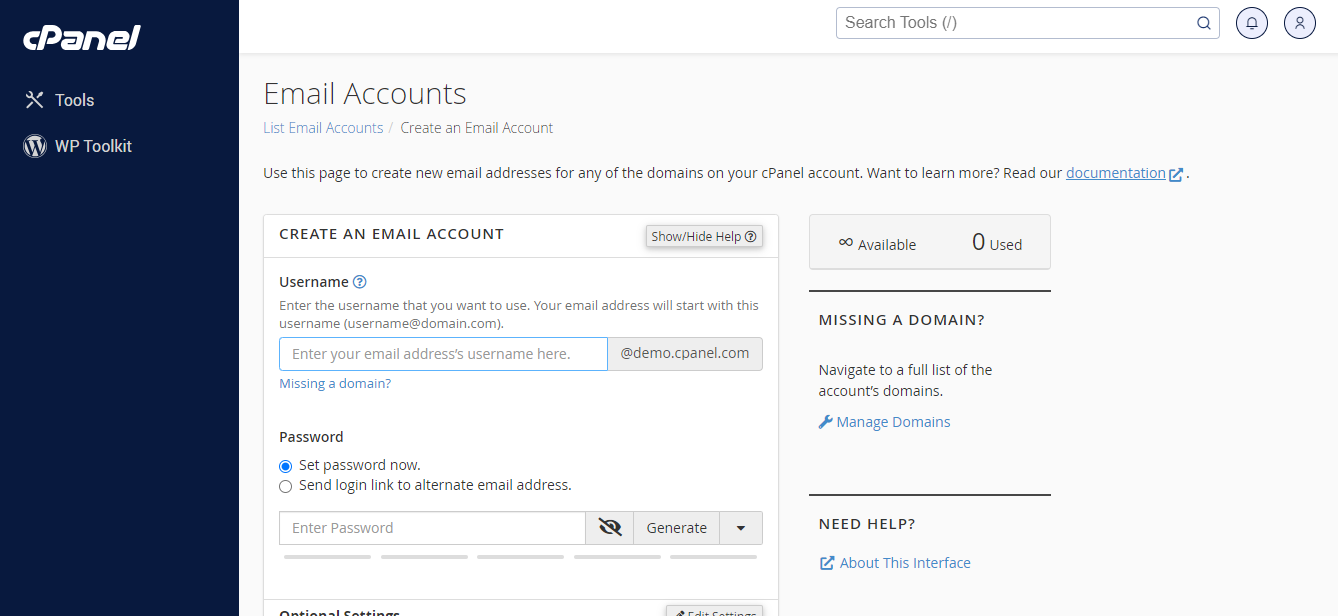The image size is (1338, 616).
Task: Choose Send login link to alternate email address
Action: (285, 486)
